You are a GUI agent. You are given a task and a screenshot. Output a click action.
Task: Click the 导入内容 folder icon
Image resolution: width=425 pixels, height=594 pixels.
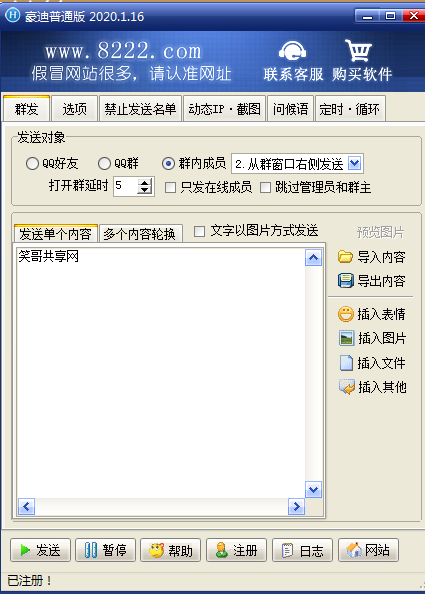[345, 257]
